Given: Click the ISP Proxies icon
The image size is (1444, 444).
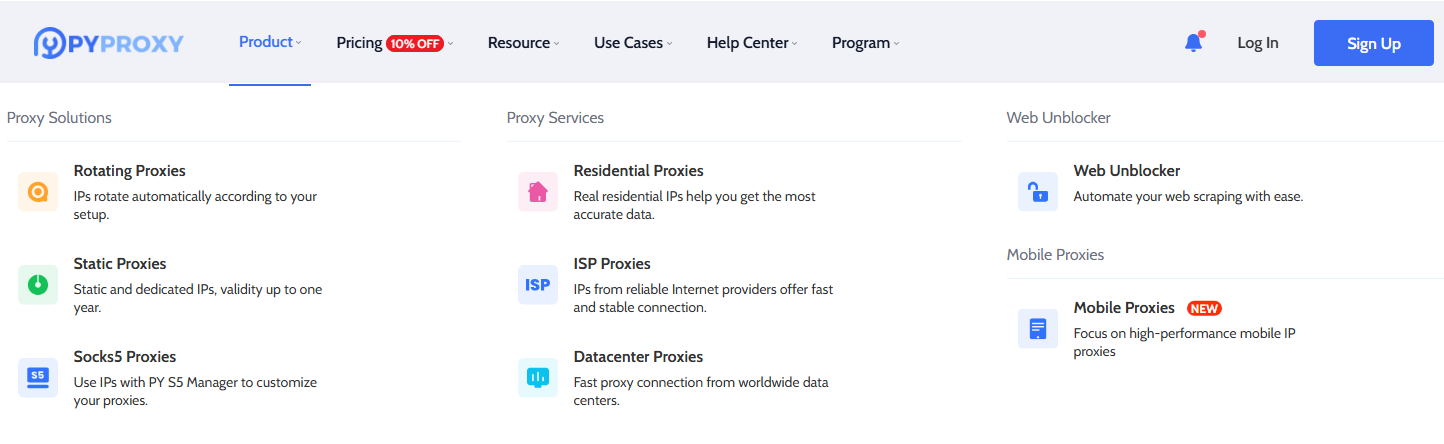Looking at the screenshot, I should [x=538, y=285].
